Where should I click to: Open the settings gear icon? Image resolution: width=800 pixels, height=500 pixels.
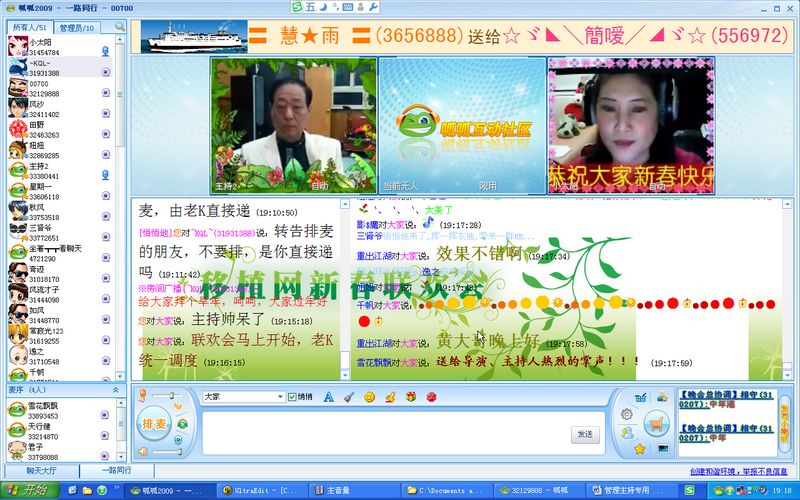pos(627,414)
